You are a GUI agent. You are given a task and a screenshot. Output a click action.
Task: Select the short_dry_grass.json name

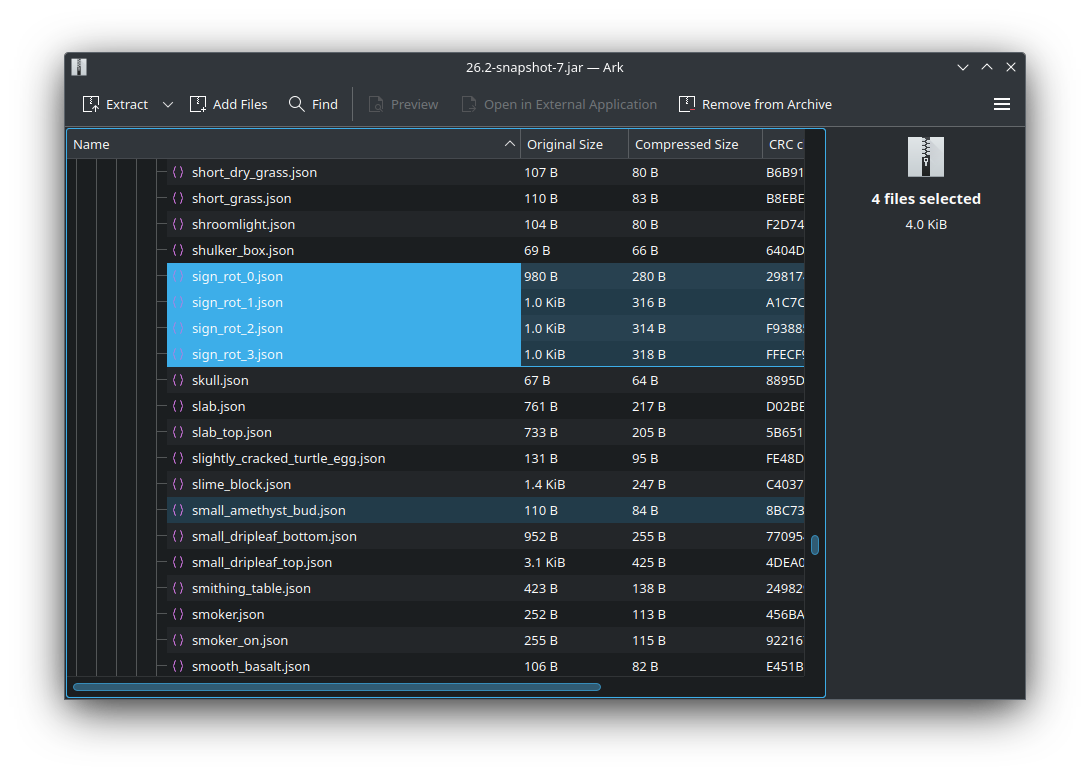tap(254, 172)
